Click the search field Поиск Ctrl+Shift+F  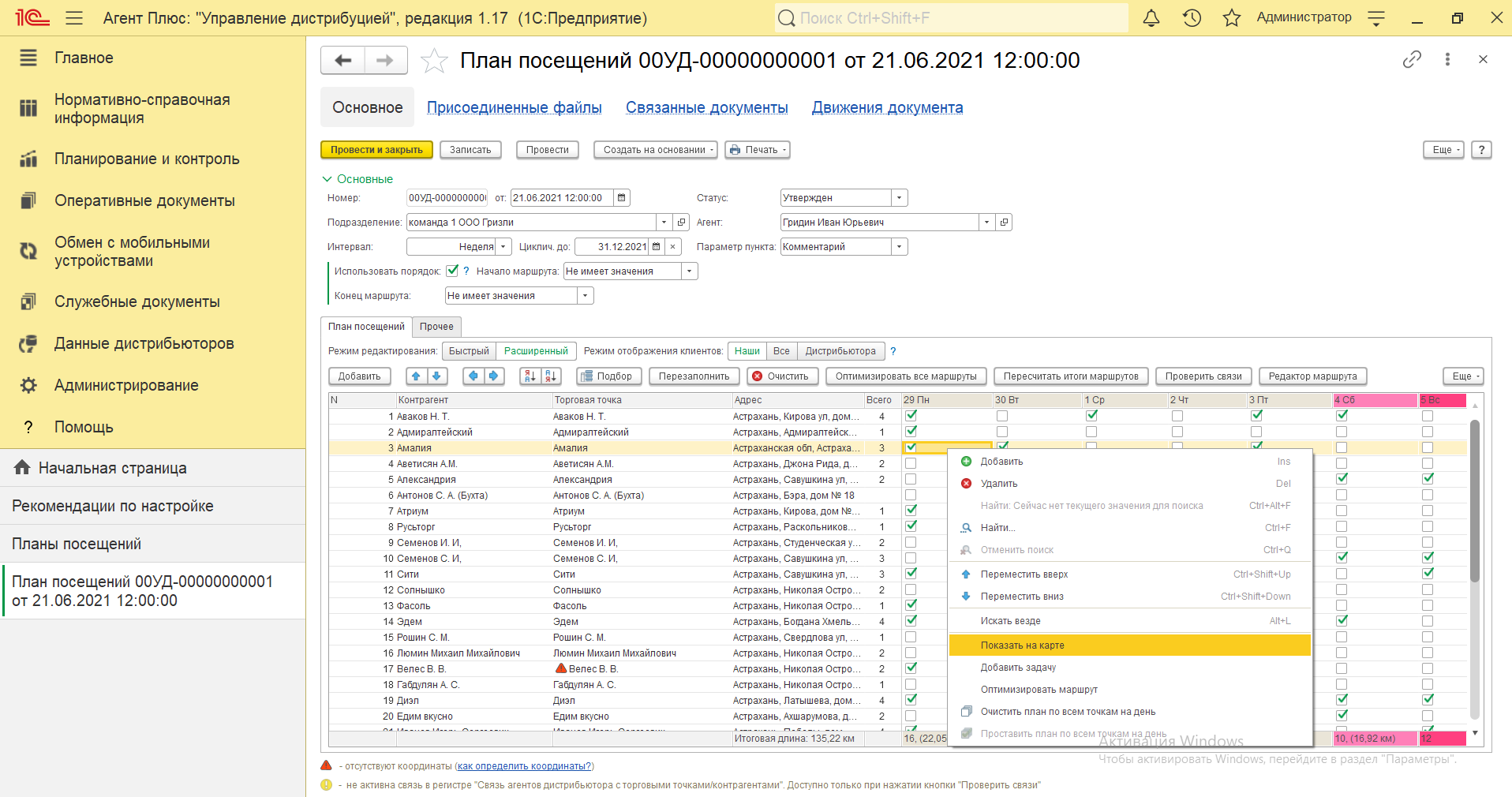pos(951,17)
